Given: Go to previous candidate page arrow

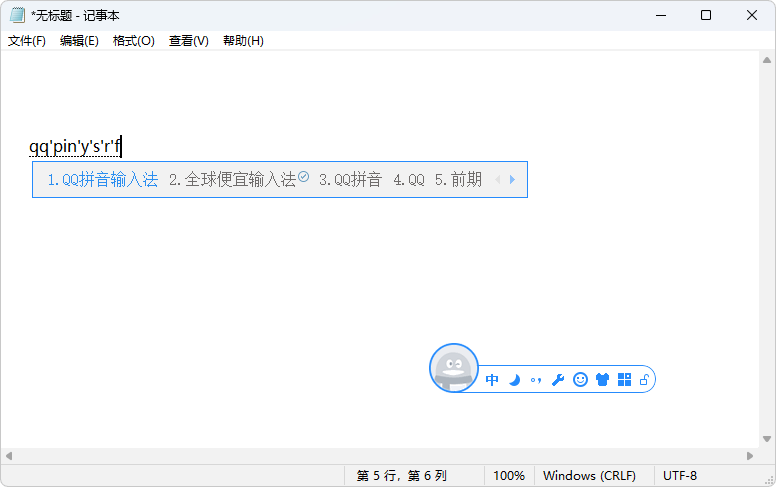Looking at the screenshot, I should [x=498, y=180].
